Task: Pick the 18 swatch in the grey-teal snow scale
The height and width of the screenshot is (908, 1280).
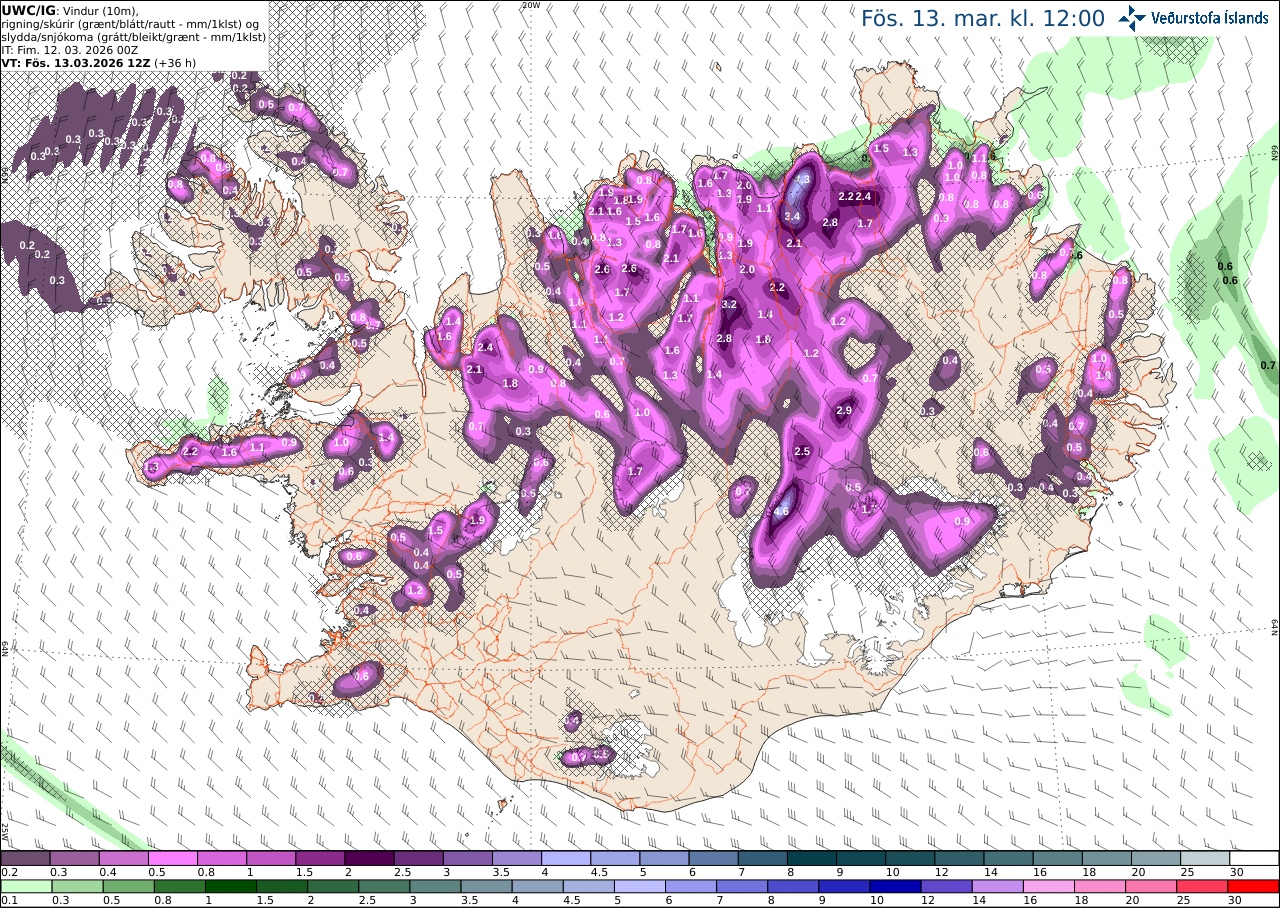Action: tap(1106, 858)
